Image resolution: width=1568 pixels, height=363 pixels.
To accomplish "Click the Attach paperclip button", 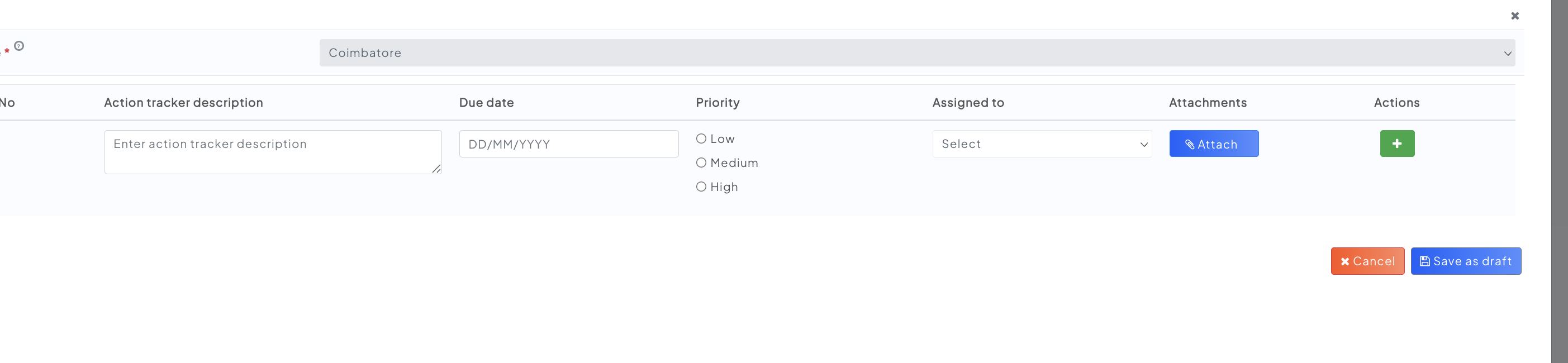I will click(x=1213, y=144).
